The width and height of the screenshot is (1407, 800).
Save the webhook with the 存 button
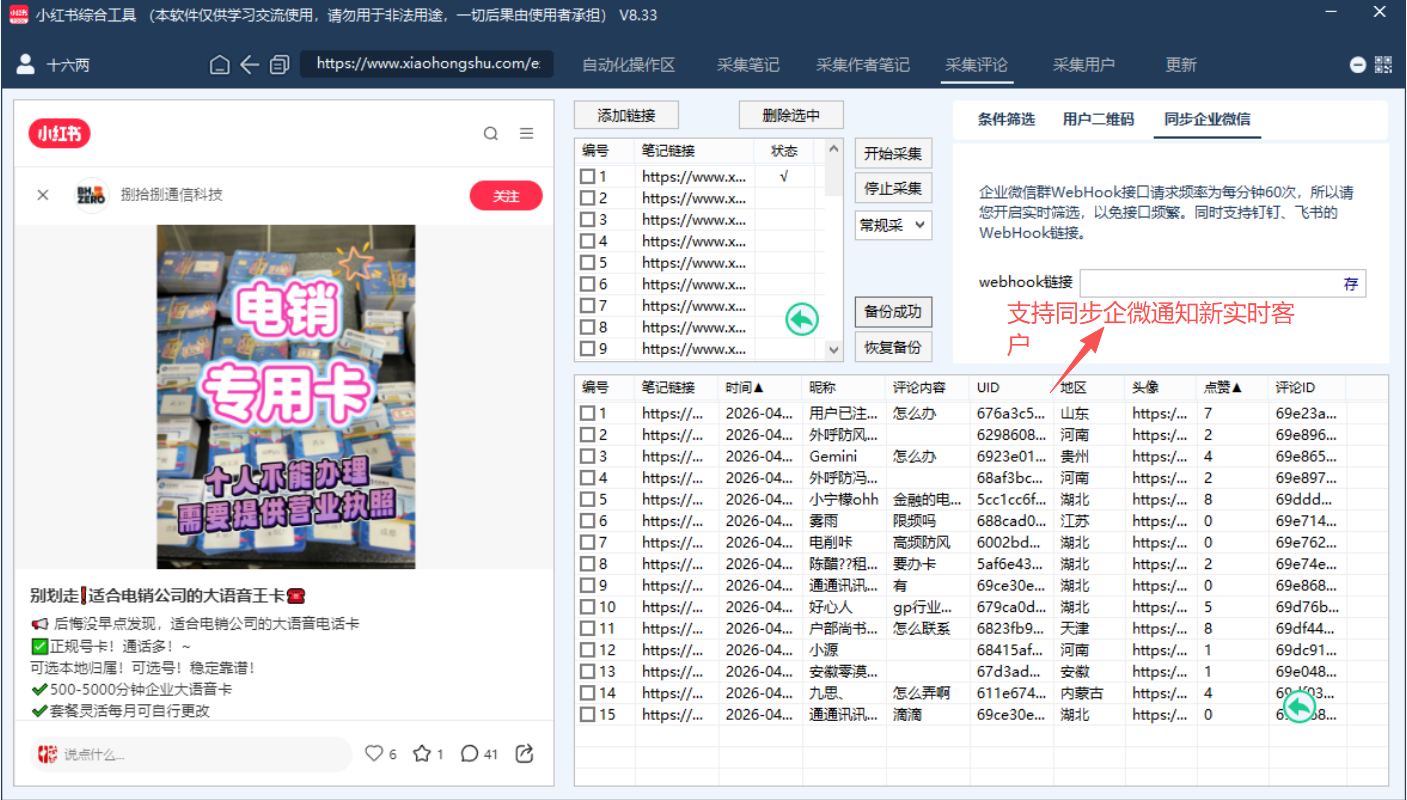(1351, 284)
